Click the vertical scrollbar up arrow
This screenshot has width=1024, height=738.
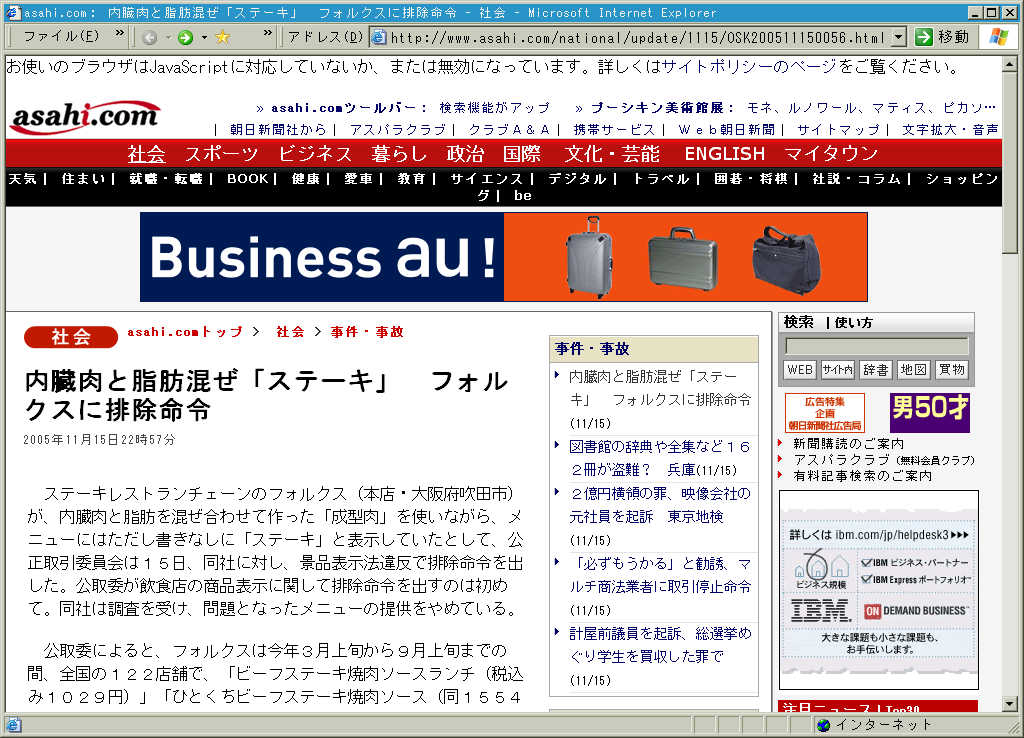[1010, 65]
